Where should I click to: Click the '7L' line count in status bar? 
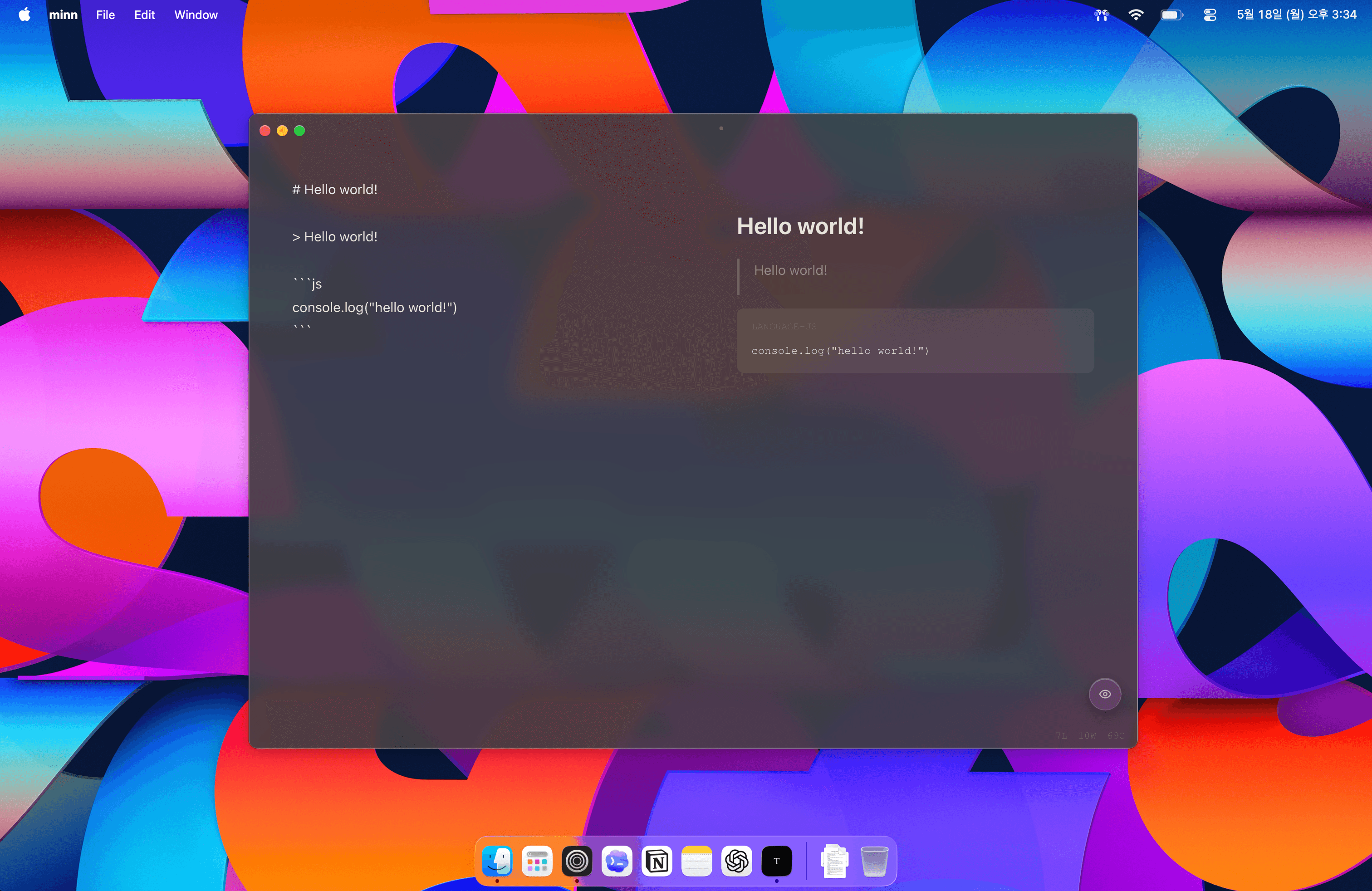(1061, 735)
